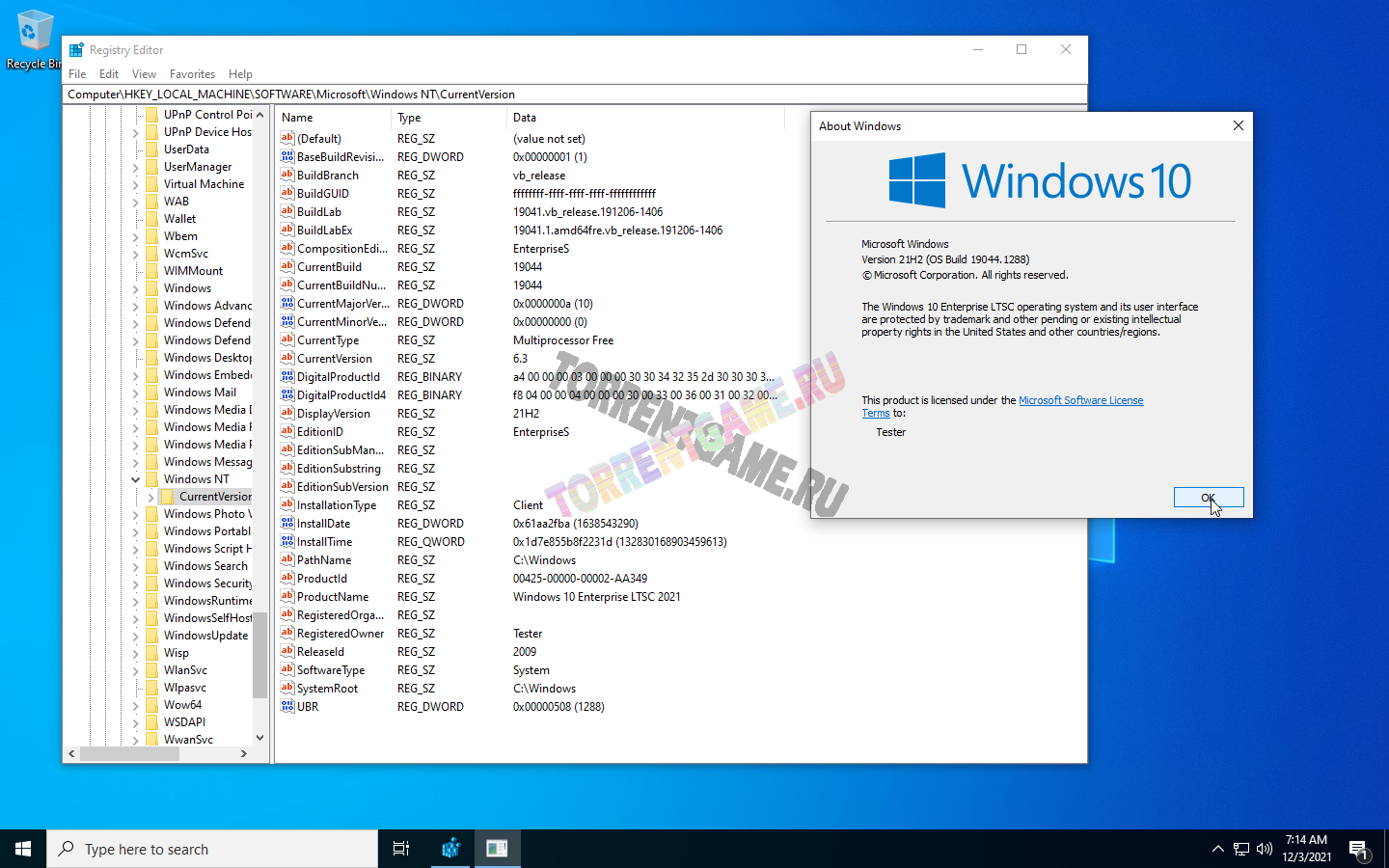Expand the Windows Defender tree node
This screenshot has width=1389, height=868.
coord(136,323)
